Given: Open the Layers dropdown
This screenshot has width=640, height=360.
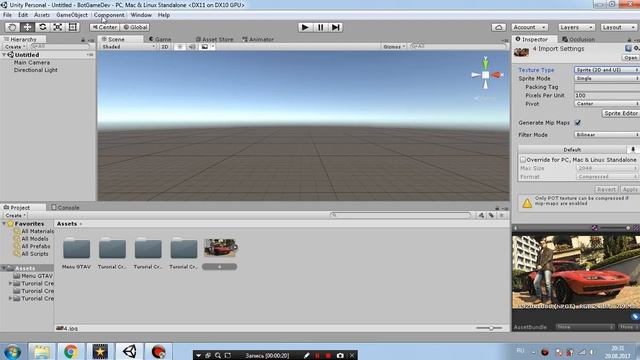Looking at the screenshot, I should 576,27.
